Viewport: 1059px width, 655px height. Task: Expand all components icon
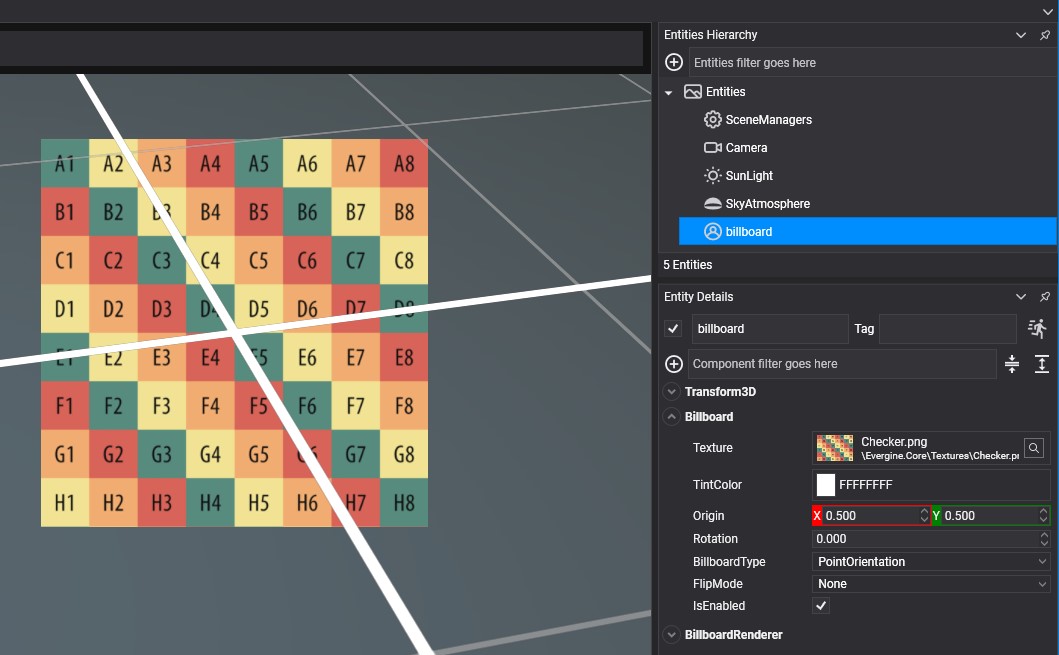pos(1041,364)
